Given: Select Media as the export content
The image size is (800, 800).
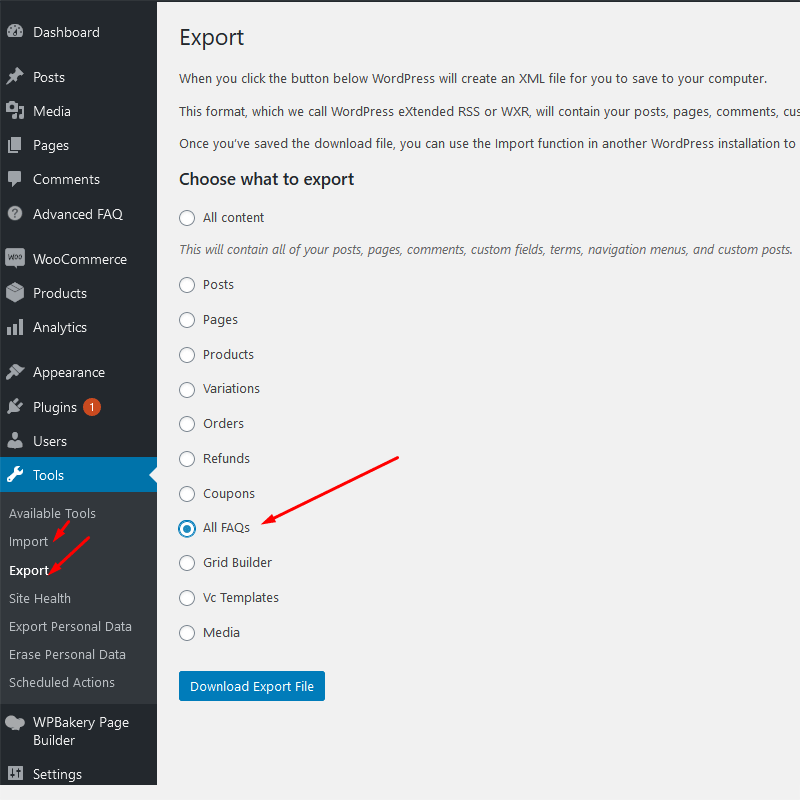Looking at the screenshot, I should coord(186,632).
